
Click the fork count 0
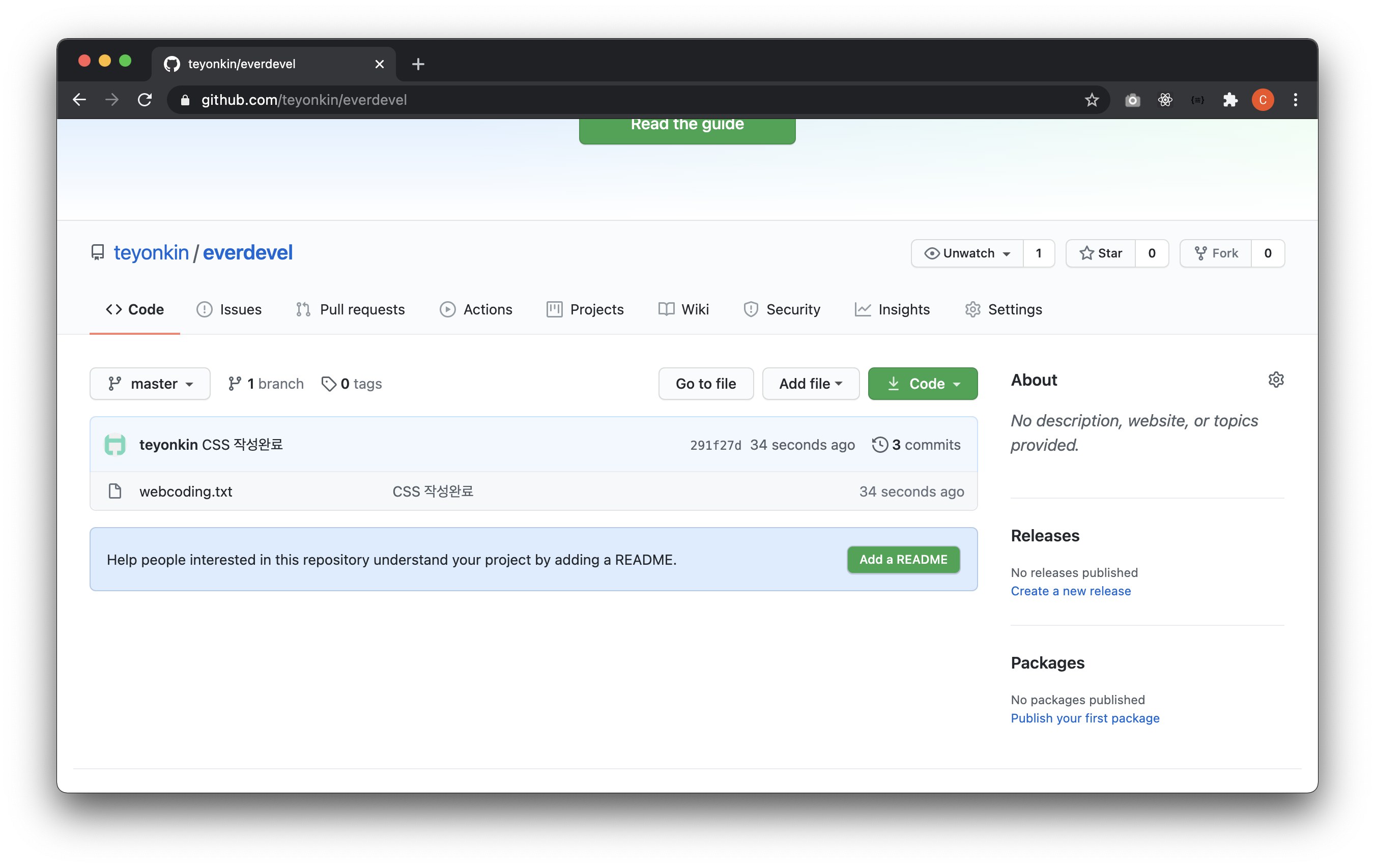point(1268,253)
